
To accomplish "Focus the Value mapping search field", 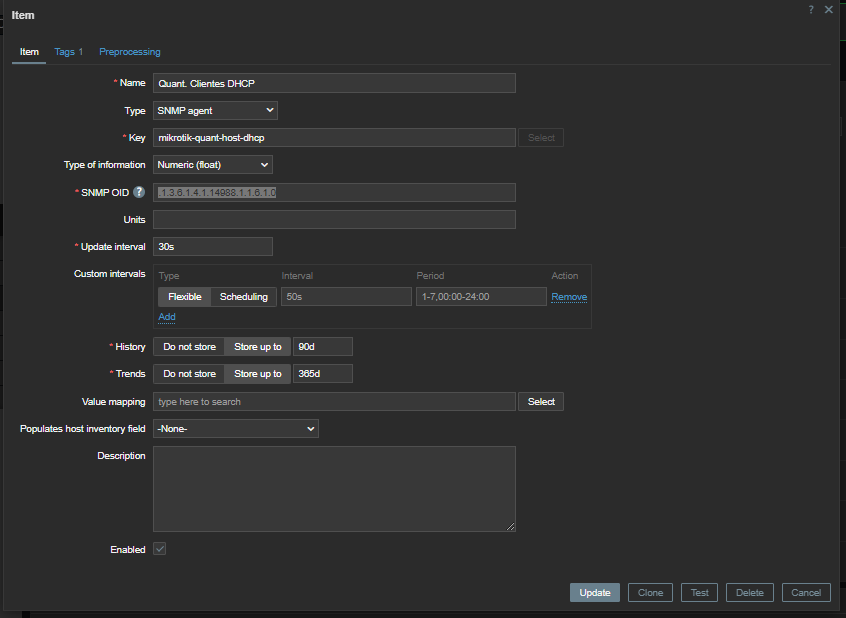I will coord(334,402).
